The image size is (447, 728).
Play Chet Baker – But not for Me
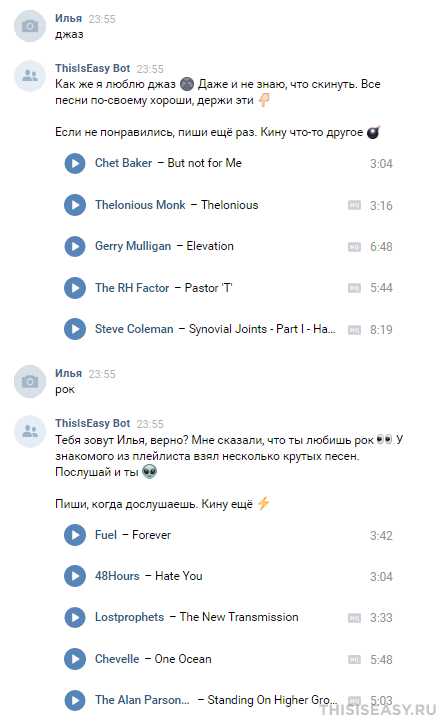click(x=75, y=163)
